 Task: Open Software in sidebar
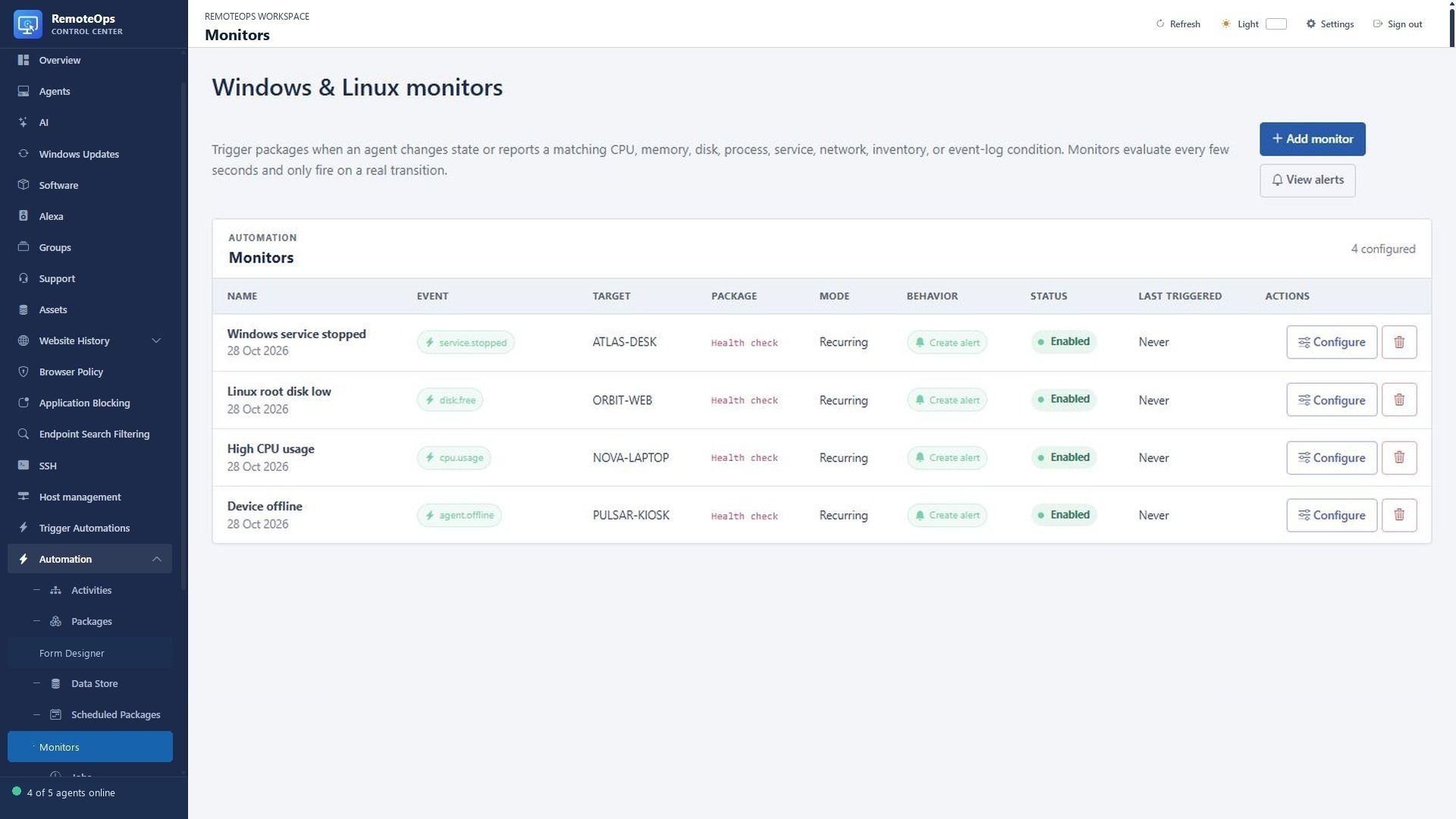(89, 185)
